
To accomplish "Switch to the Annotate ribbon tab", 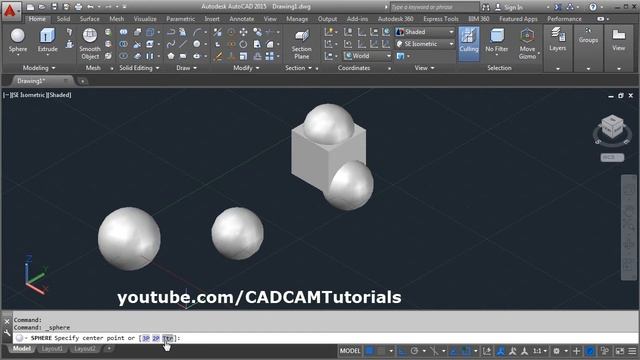I will (241, 19).
